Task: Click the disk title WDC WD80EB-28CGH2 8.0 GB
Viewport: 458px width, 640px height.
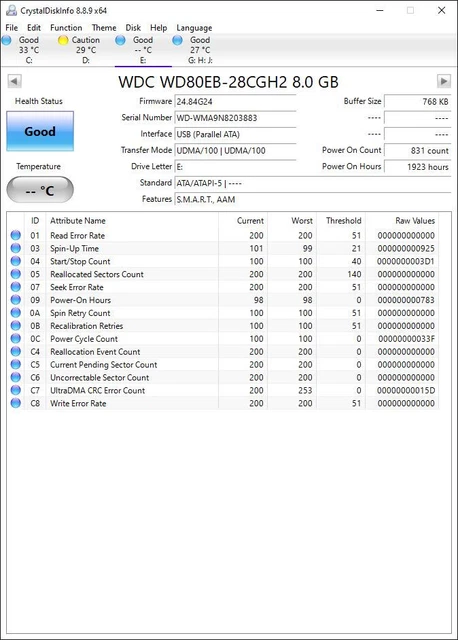Action: [228, 82]
